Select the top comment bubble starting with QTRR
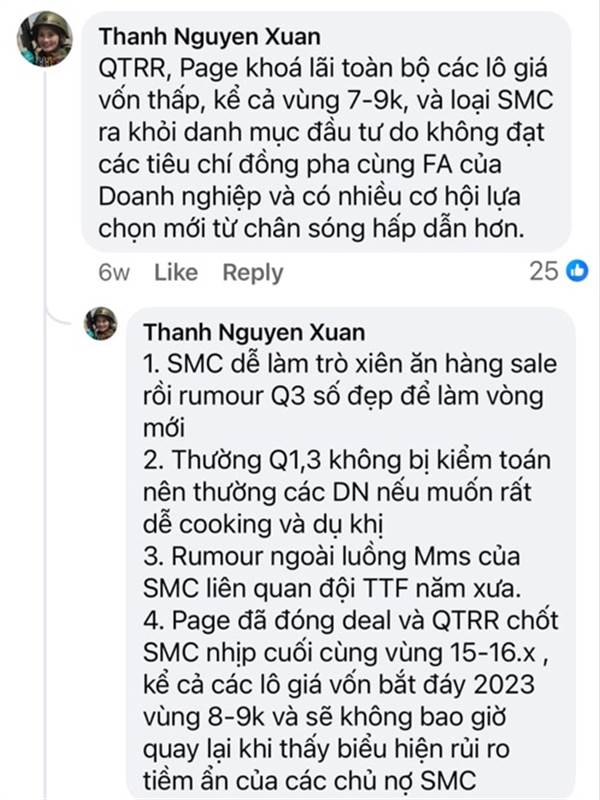600x800 pixels. click(326, 132)
